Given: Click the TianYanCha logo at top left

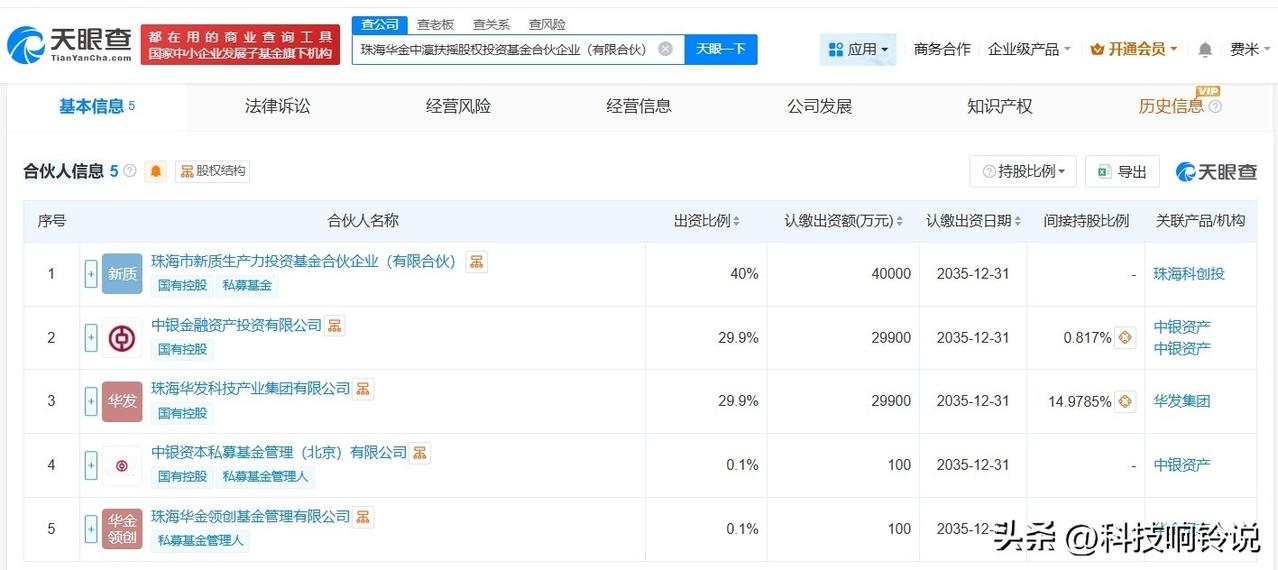Looking at the screenshot, I should pos(70,43).
